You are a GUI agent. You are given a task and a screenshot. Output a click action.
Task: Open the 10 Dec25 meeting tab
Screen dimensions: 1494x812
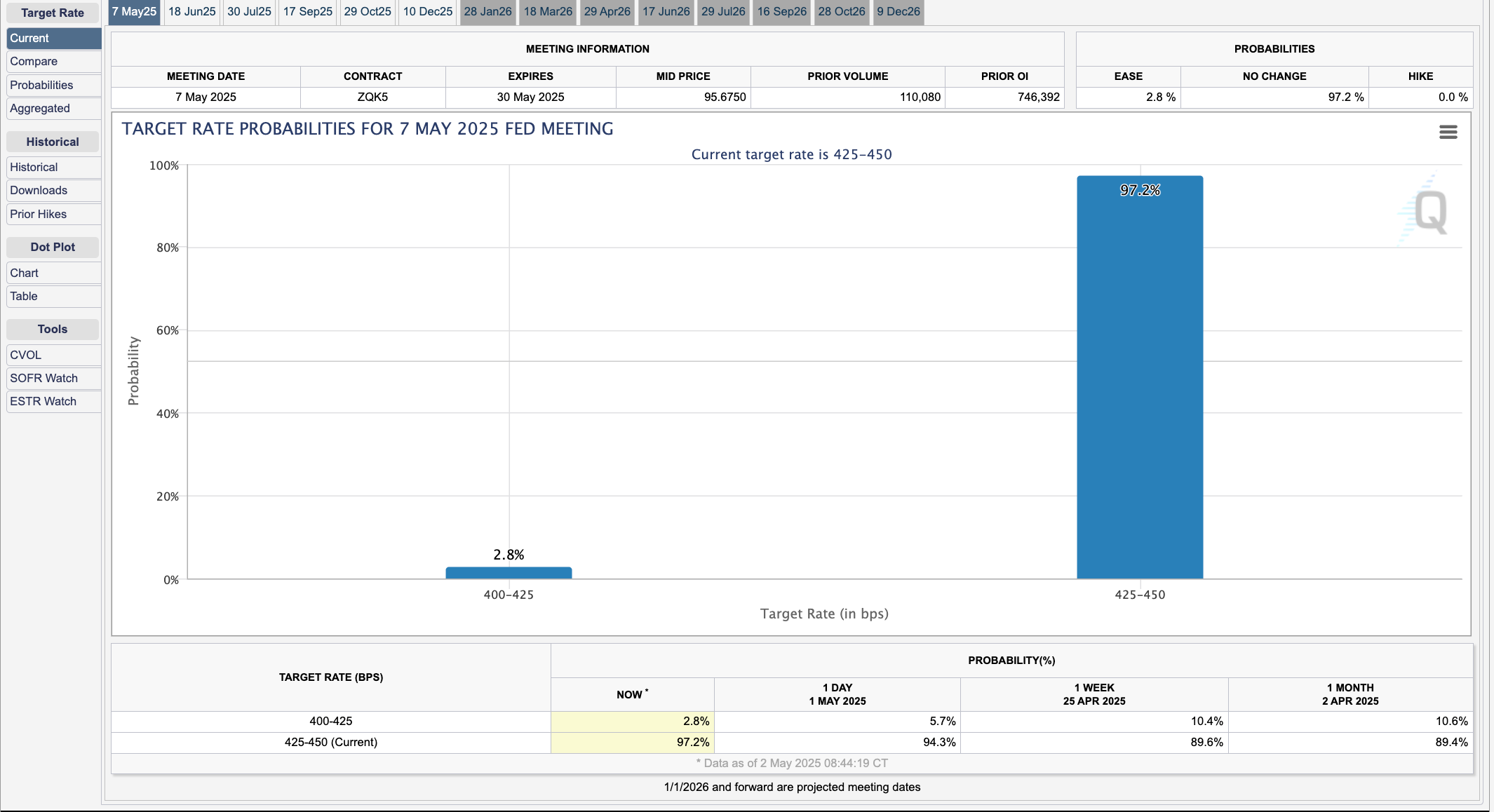(x=427, y=12)
